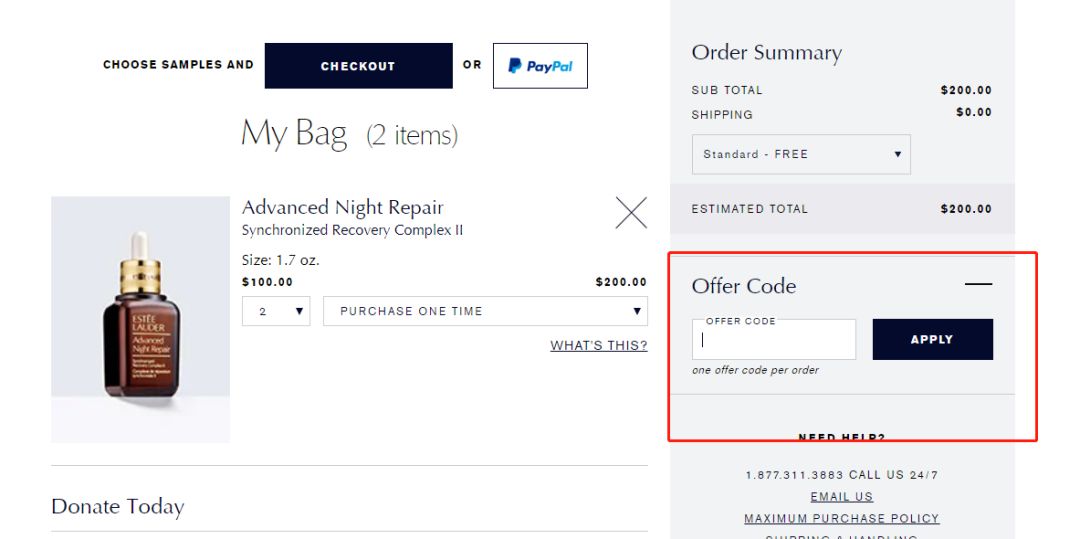Remove Advanced Night Repair using the X icon

coord(631,213)
